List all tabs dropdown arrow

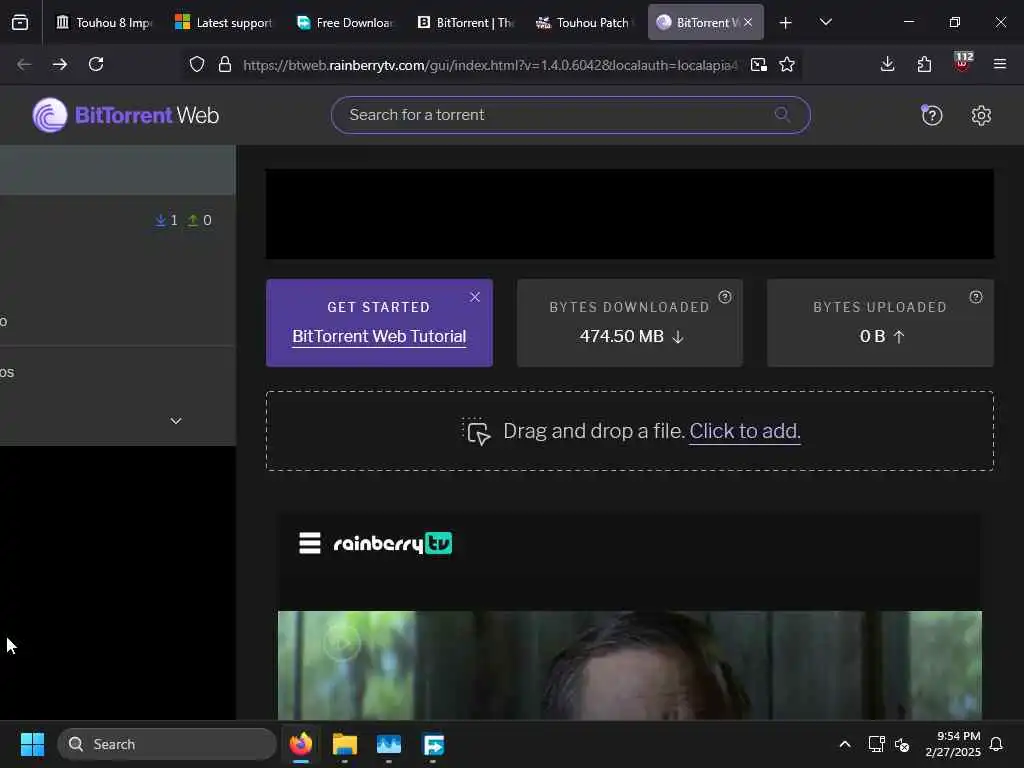[825, 22]
